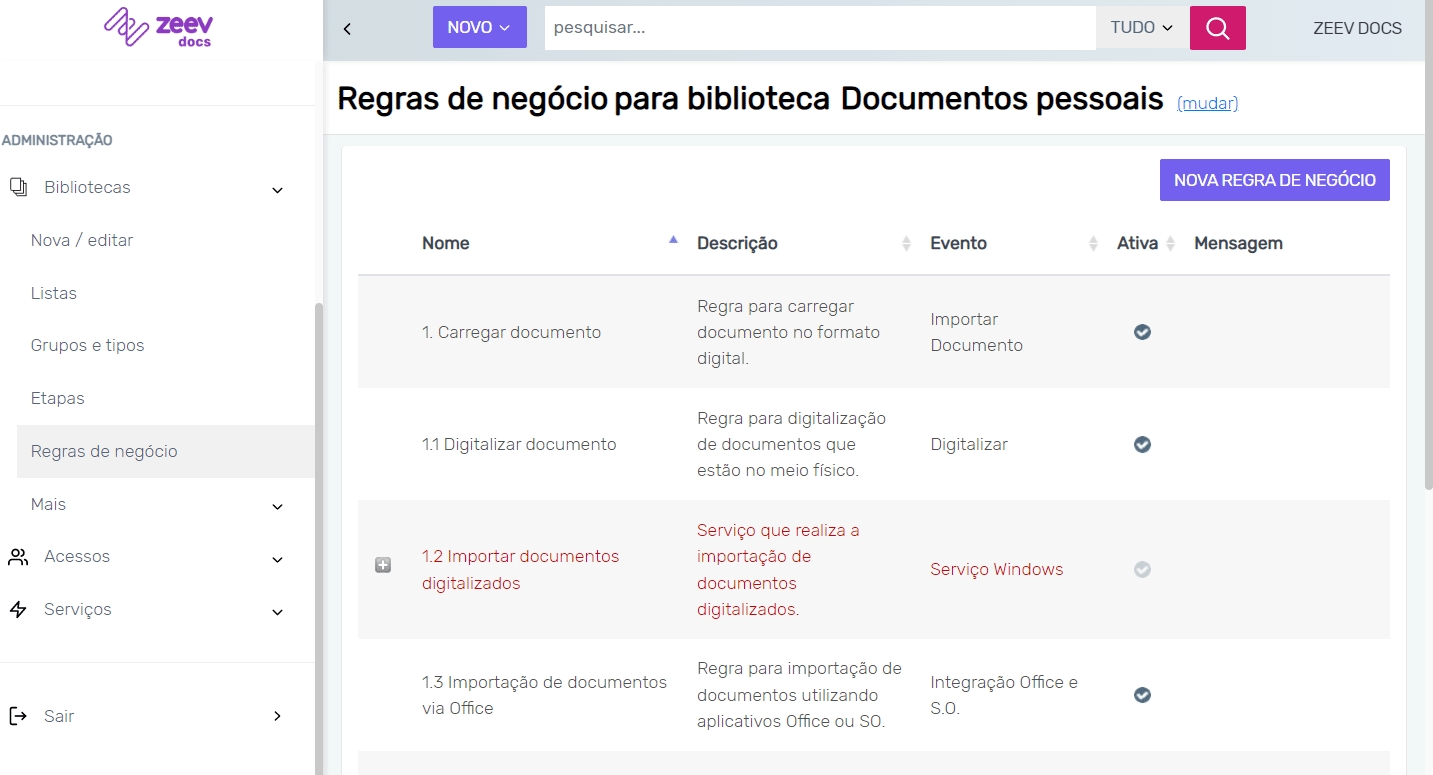Click the Serviços lightning bolt icon
The width and height of the screenshot is (1433, 775).
coord(18,610)
